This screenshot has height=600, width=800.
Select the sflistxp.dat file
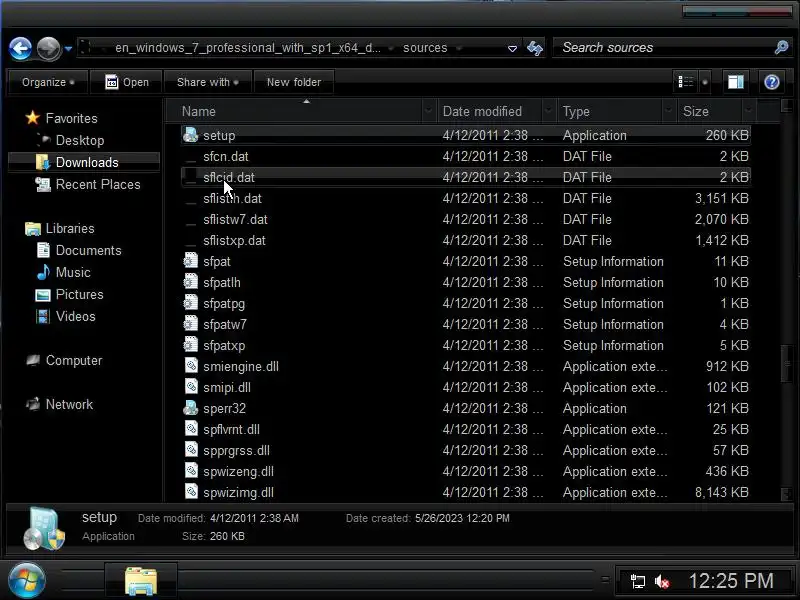click(234, 240)
